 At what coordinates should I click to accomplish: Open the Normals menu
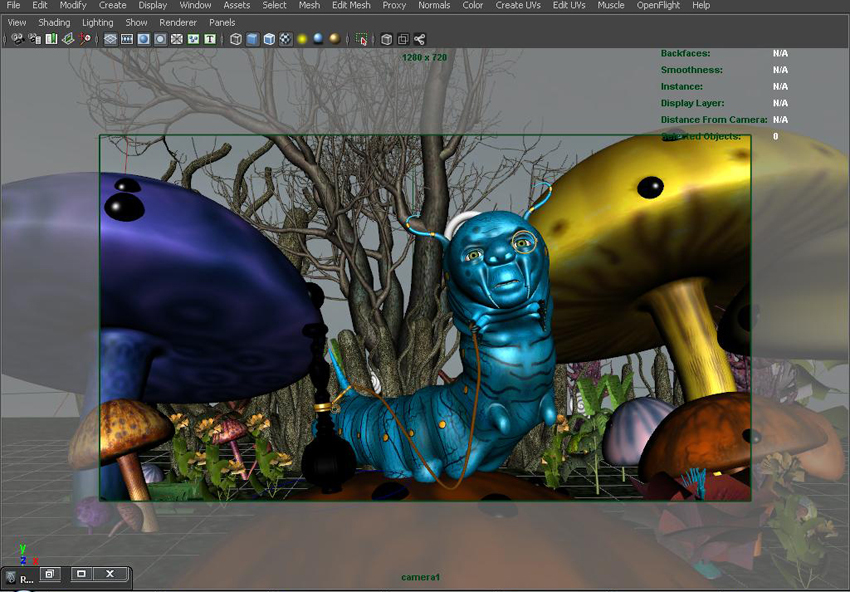tap(434, 5)
